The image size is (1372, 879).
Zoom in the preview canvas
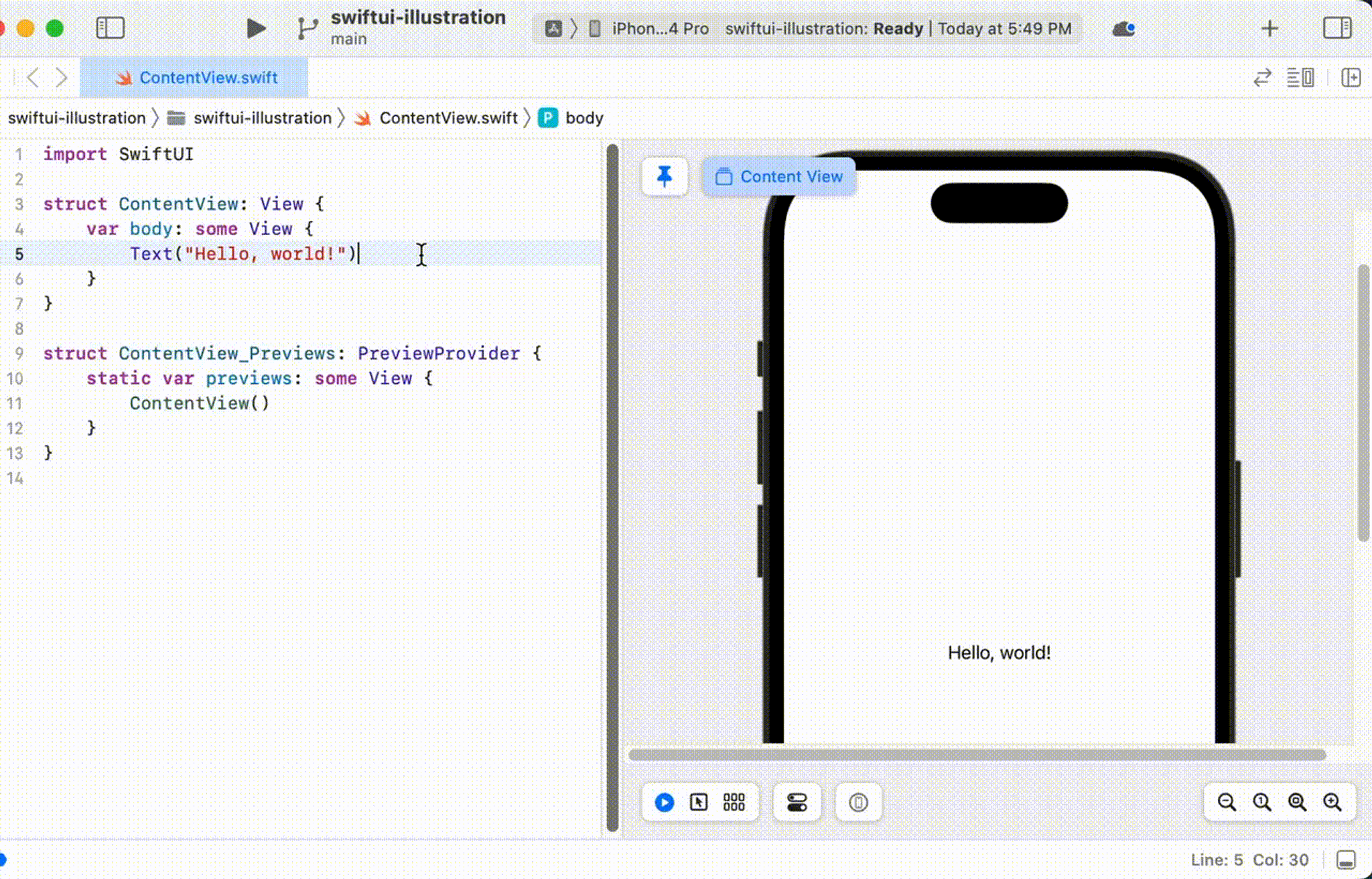click(x=1332, y=802)
